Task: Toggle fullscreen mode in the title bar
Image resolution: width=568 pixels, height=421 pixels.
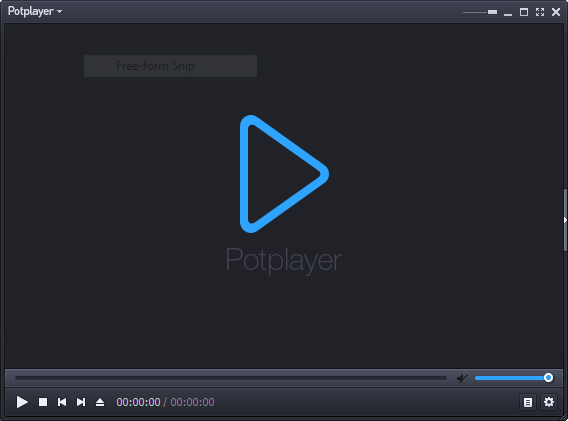Action: [540, 12]
